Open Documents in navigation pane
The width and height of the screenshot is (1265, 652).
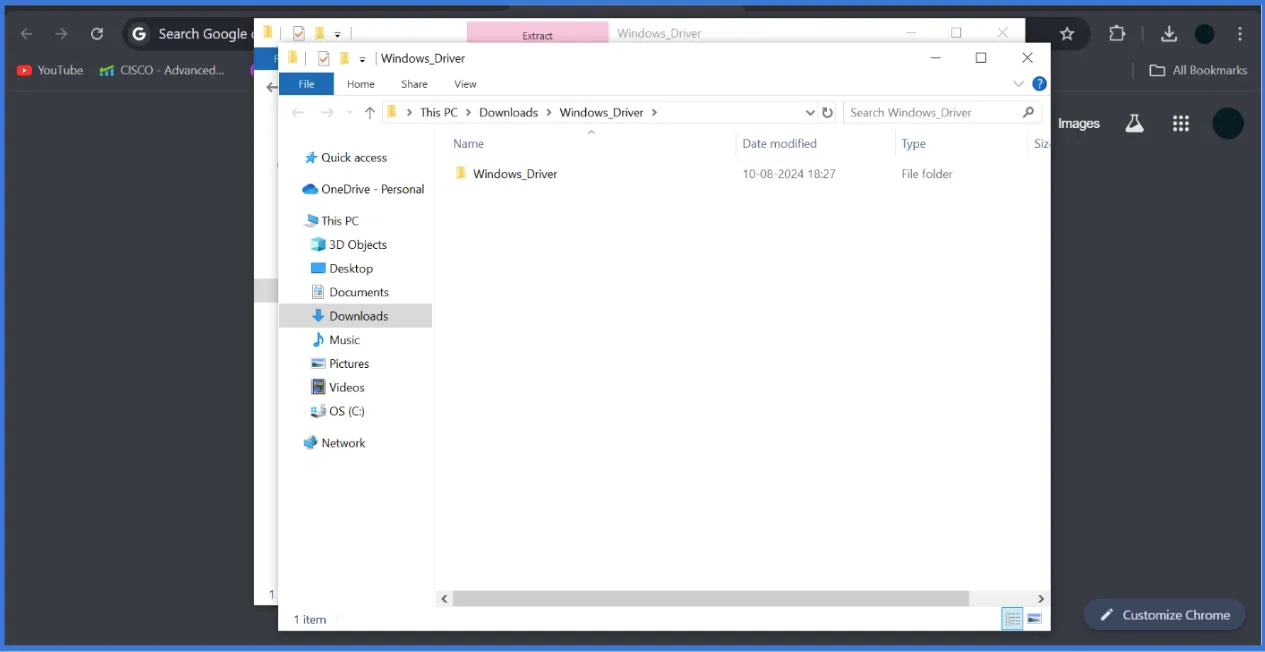[x=359, y=292]
